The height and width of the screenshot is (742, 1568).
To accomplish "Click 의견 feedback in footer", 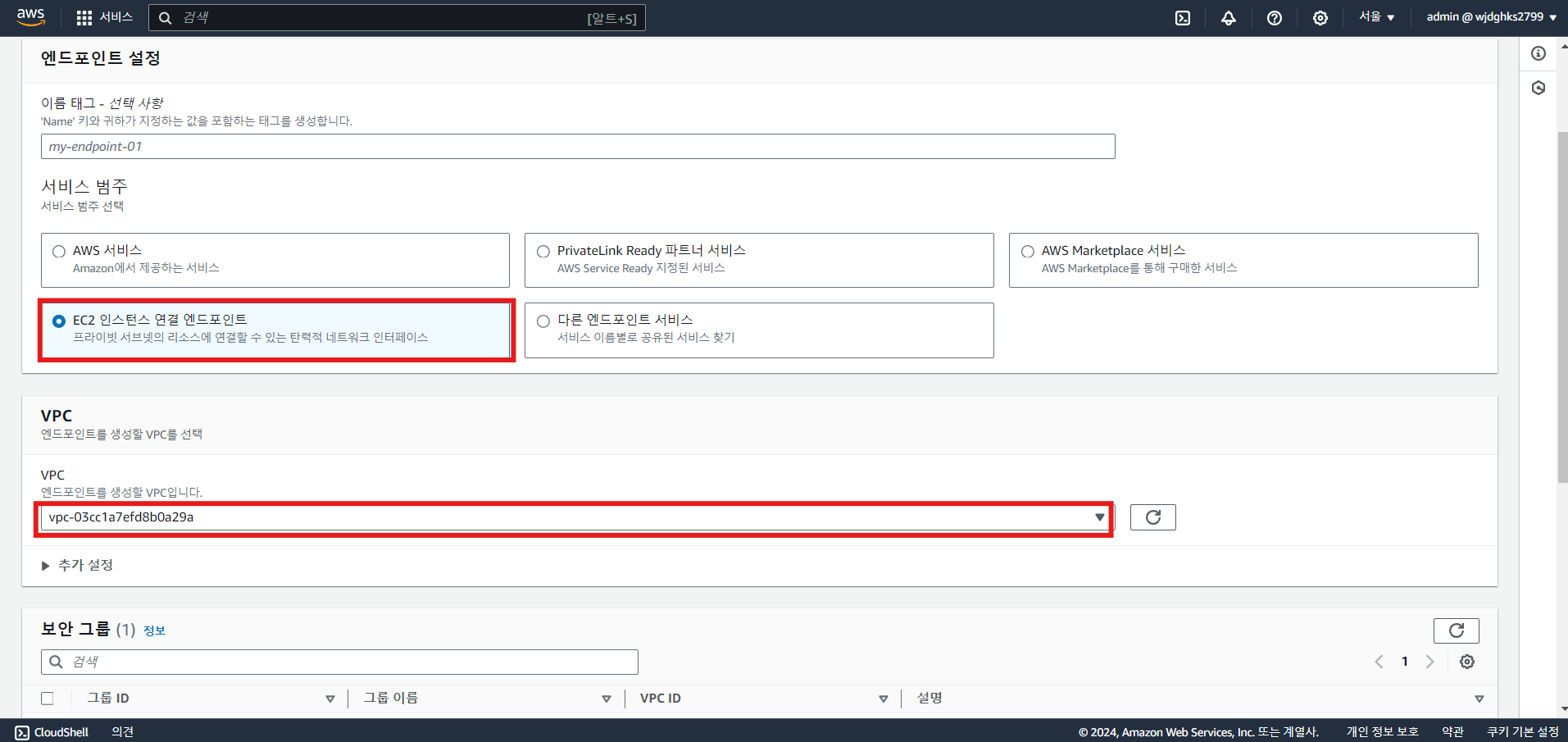I will pyautogui.click(x=122, y=732).
